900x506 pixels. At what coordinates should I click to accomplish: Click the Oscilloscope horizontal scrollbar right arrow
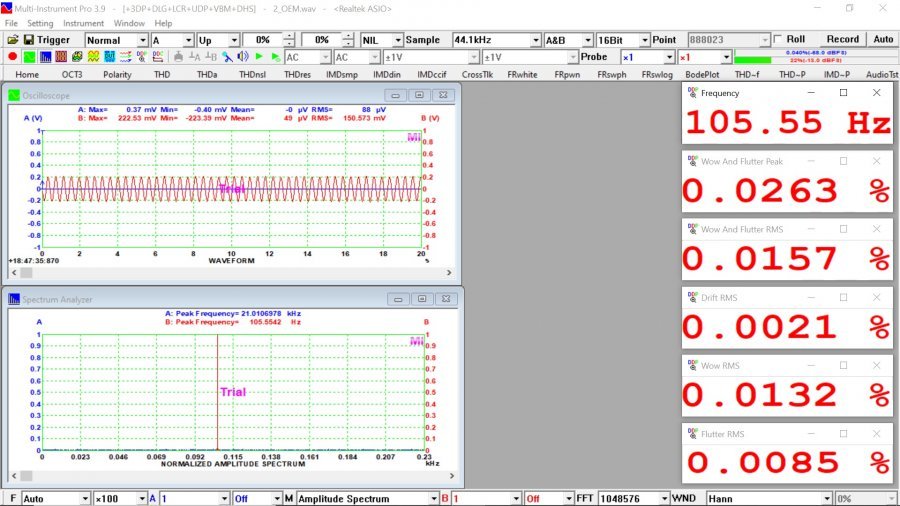click(449, 273)
